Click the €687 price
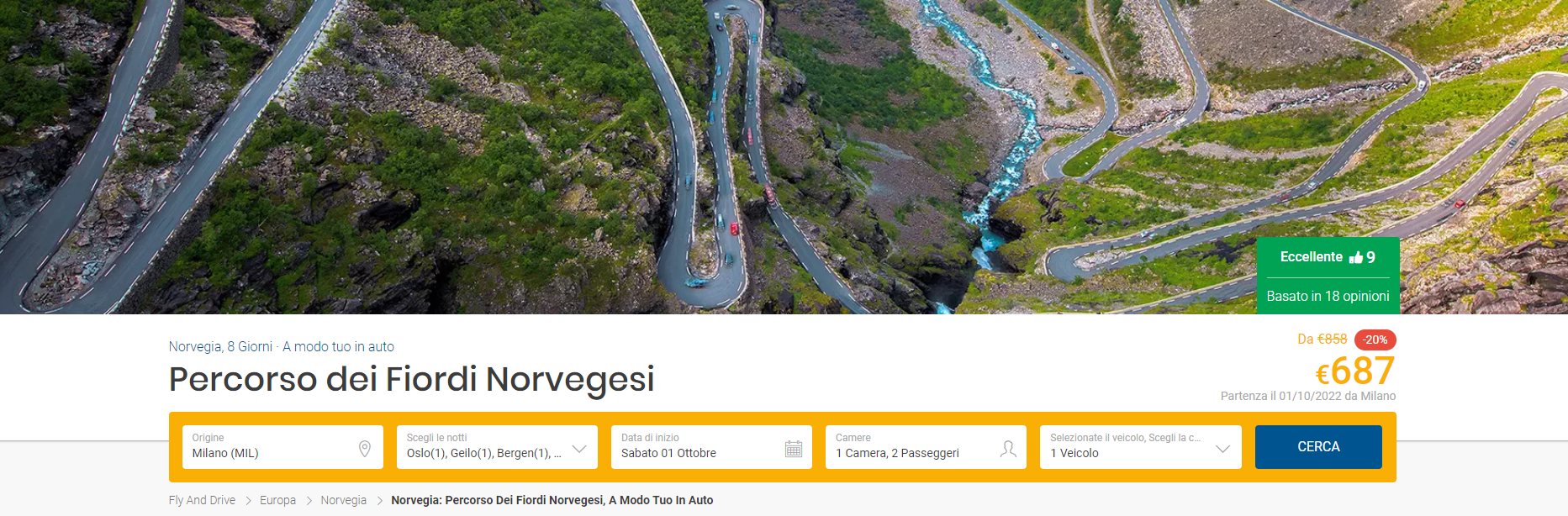The image size is (1568, 516). 1354,371
